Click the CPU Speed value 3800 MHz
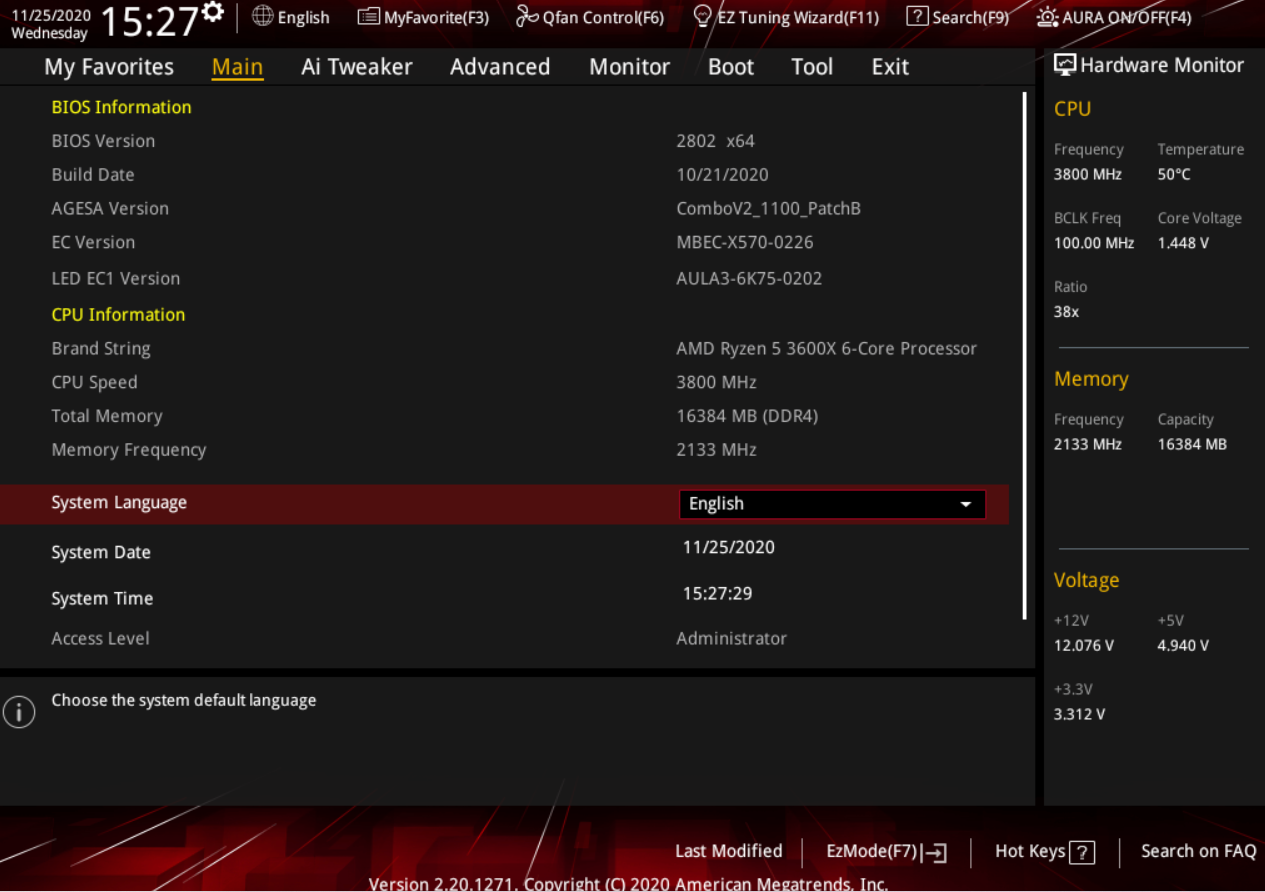Viewport: 1265px width, 892px height. click(716, 382)
